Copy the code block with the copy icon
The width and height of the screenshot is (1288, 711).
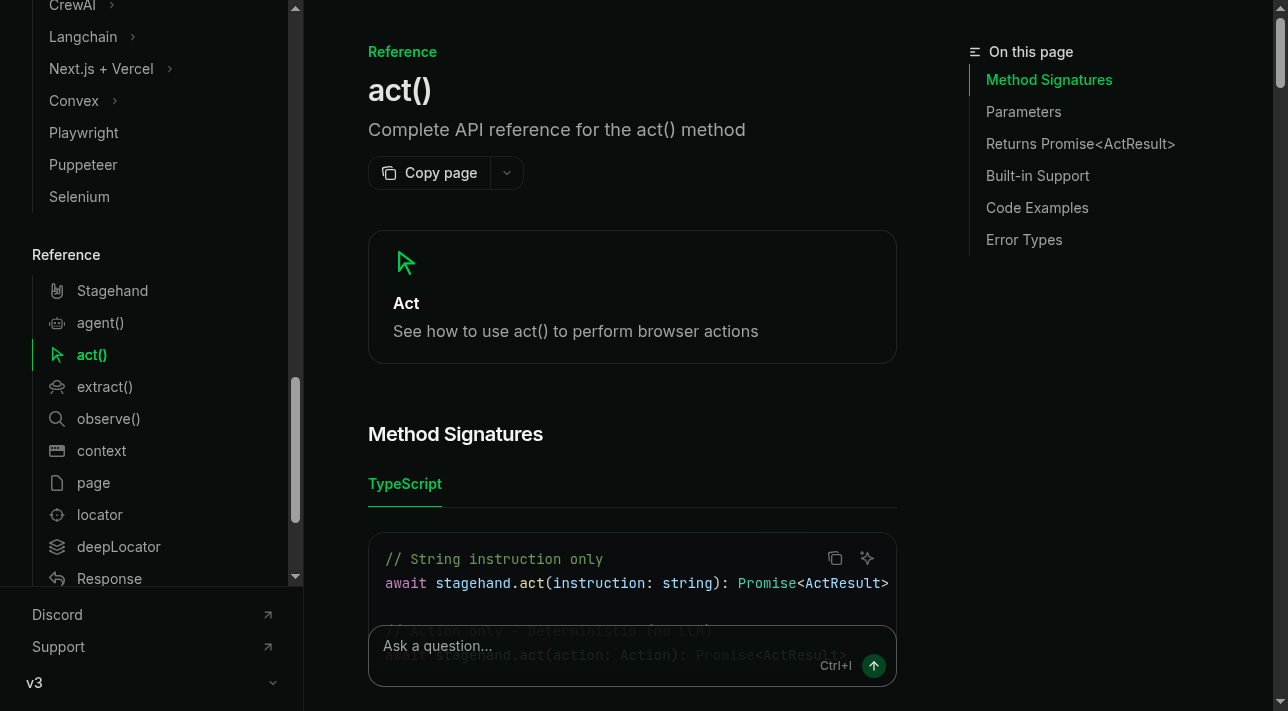835,558
